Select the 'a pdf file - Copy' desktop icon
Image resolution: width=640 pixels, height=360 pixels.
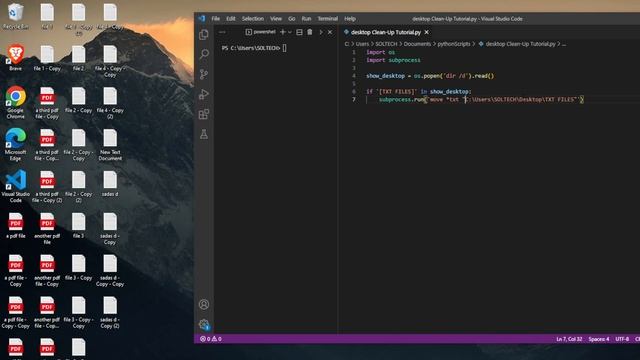(x=16, y=271)
